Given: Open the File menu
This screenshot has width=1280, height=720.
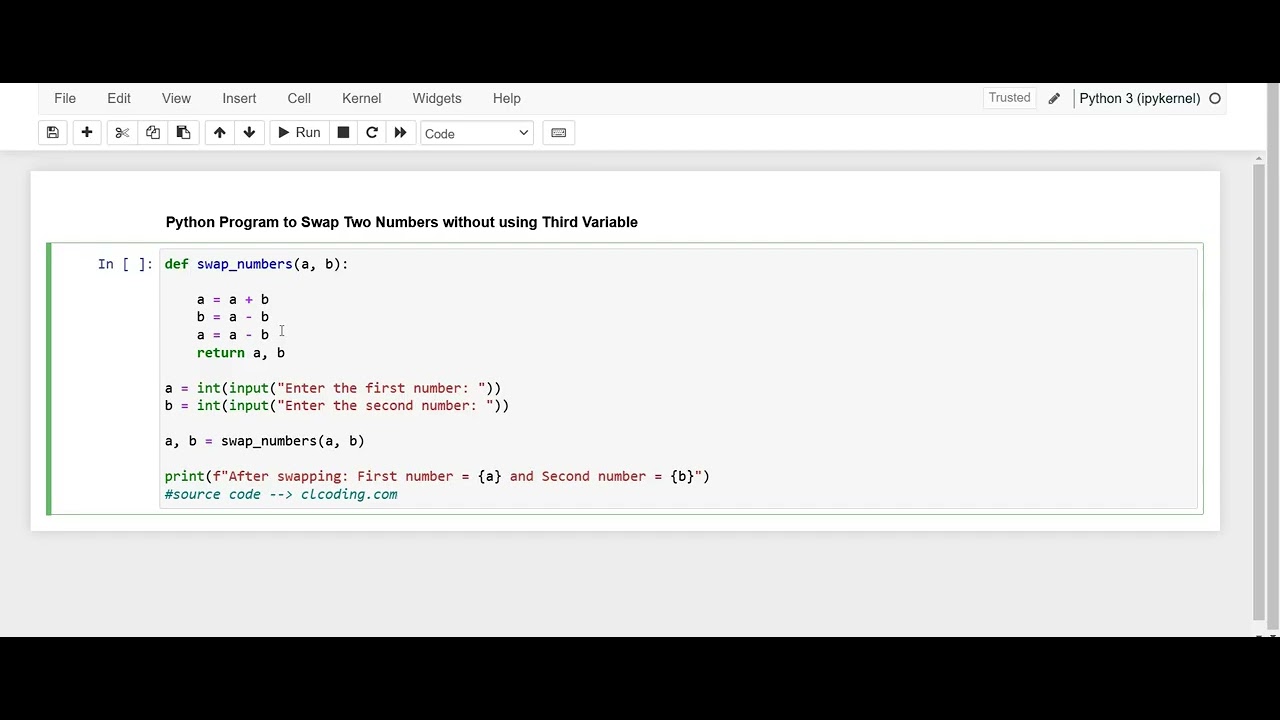Looking at the screenshot, I should [x=65, y=98].
